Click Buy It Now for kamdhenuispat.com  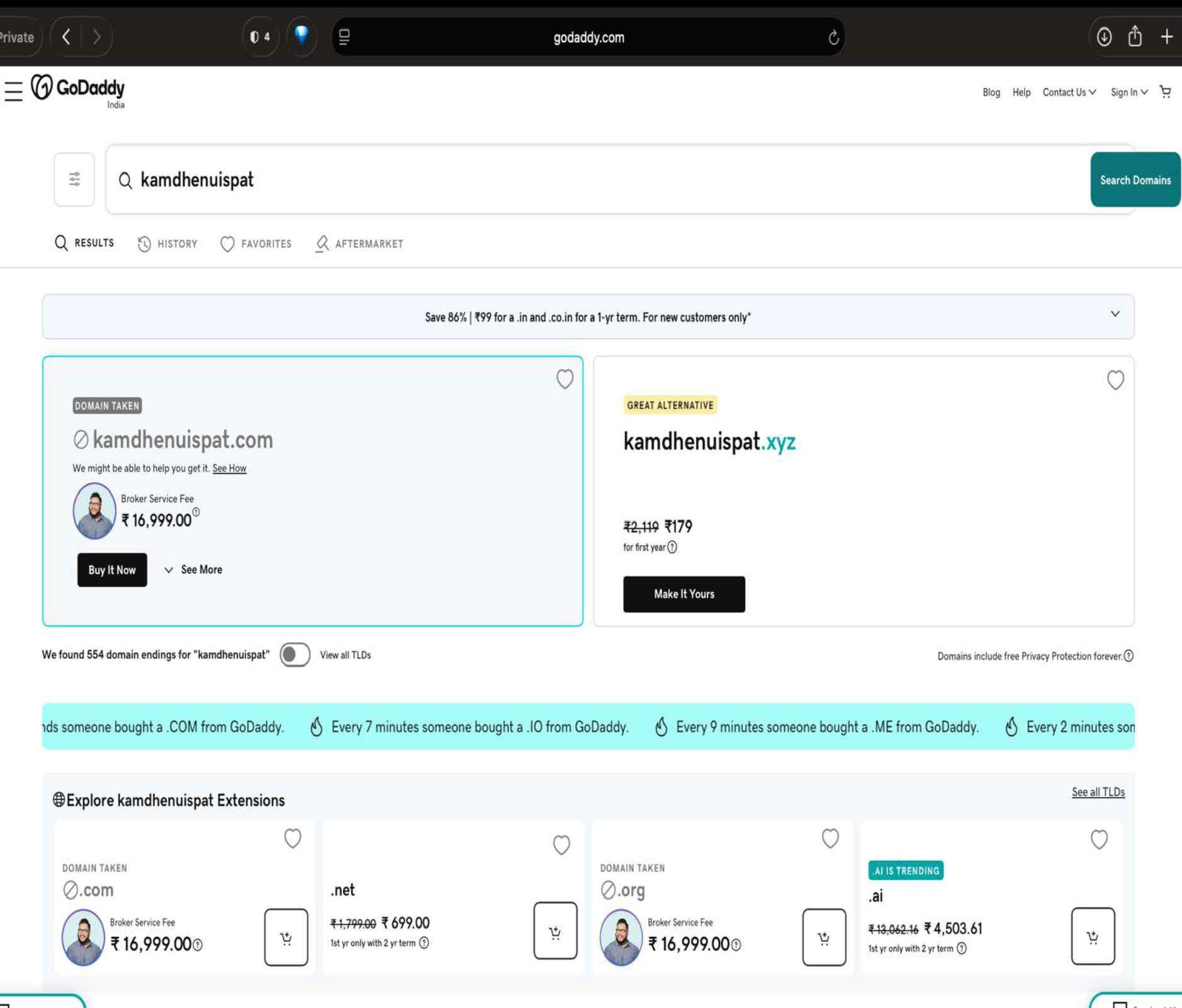pos(112,570)
